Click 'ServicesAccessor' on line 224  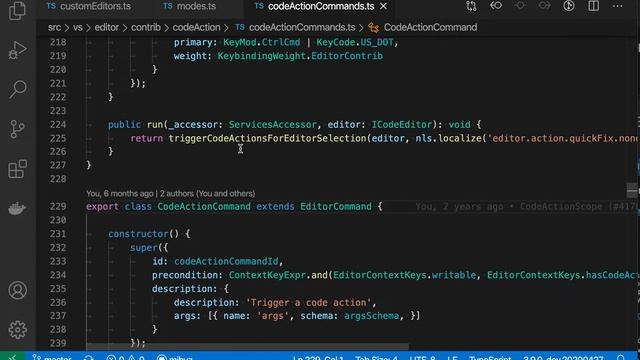tap(273, 124)
